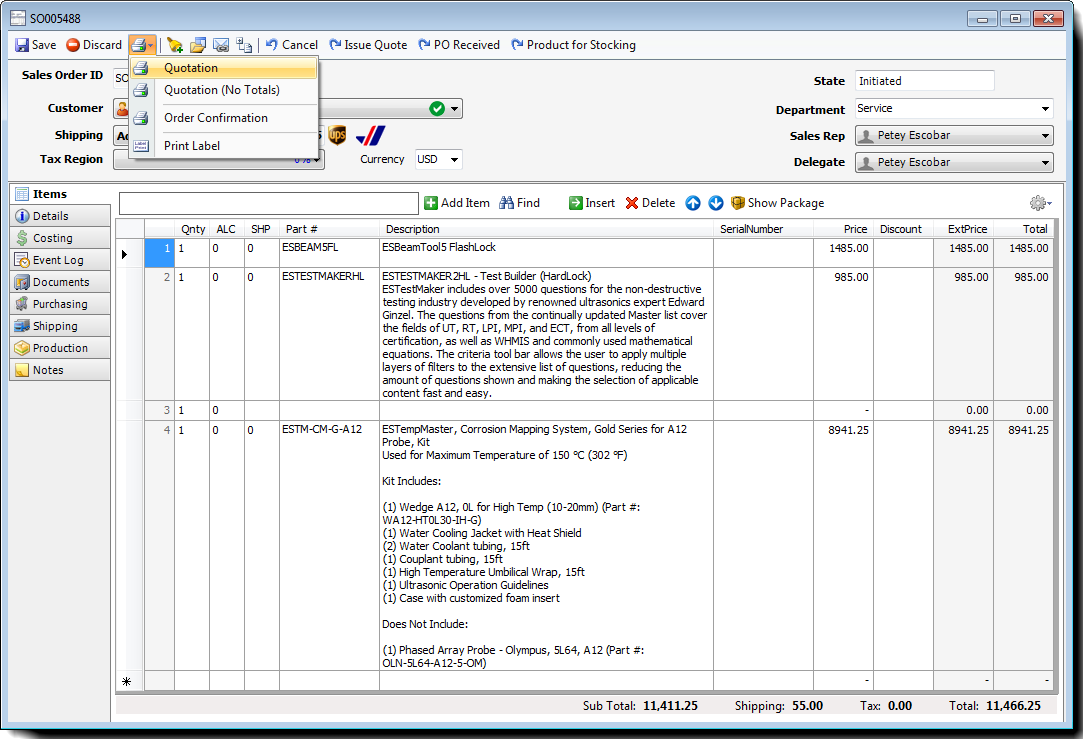Click the Issue Quote action button

(x=368, y=45)
